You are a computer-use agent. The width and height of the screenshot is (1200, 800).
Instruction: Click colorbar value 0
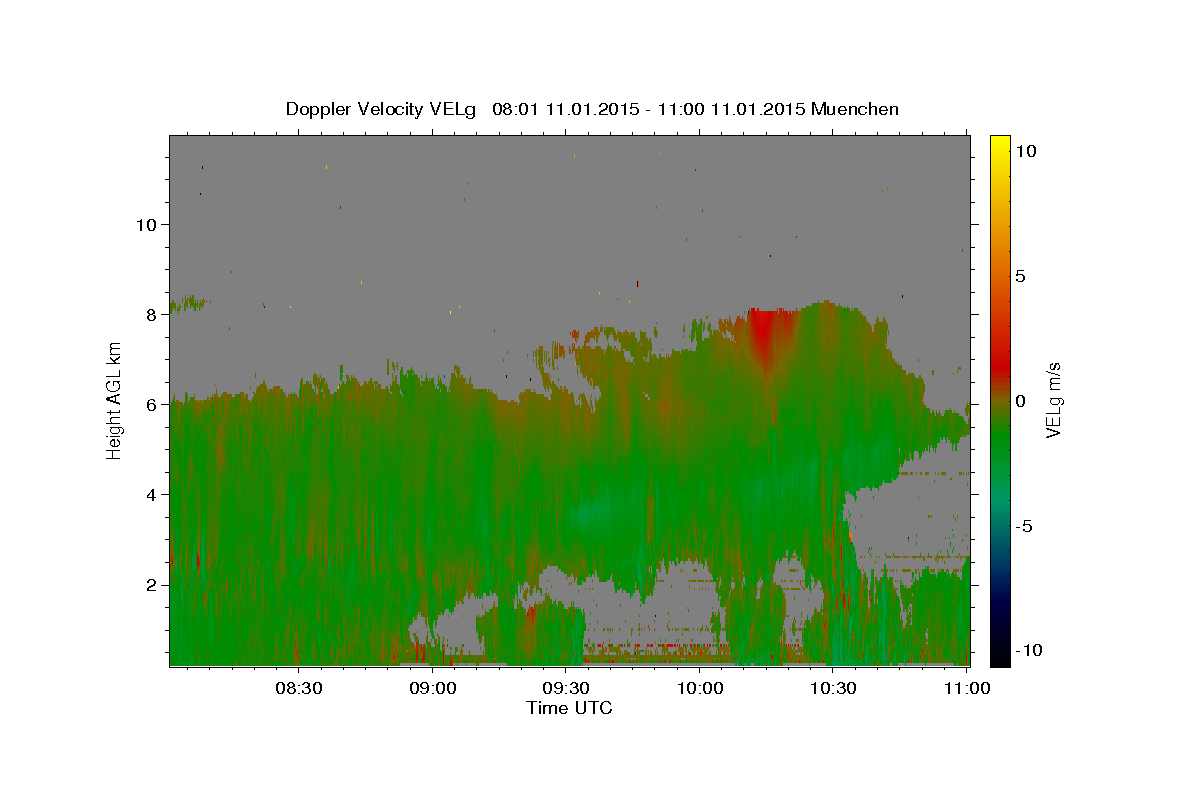coord(1021,401)
